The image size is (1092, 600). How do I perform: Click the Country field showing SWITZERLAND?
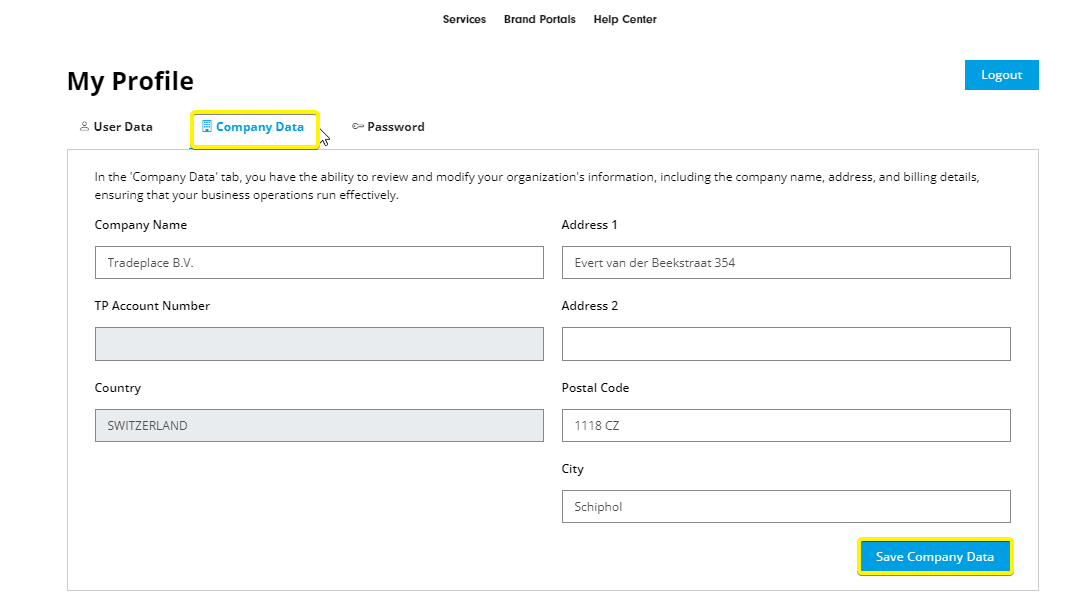point(319,425)
